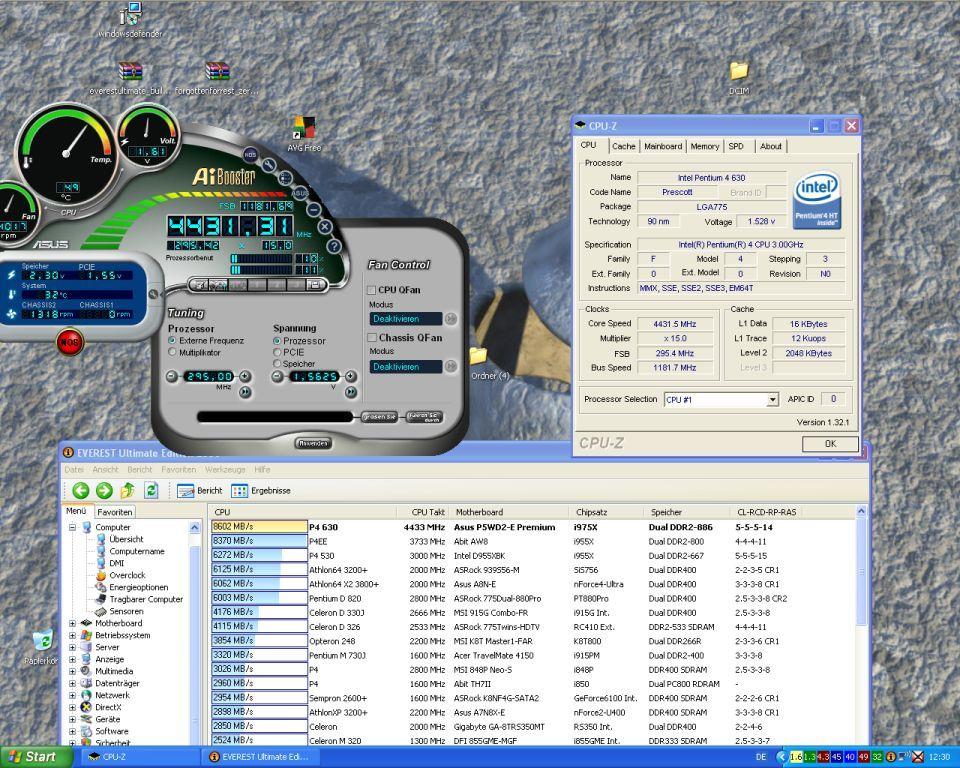Screen dimensions: 960x768
Task: Click the EVEREST info icon in the system tray
Action: pos(891,757)
